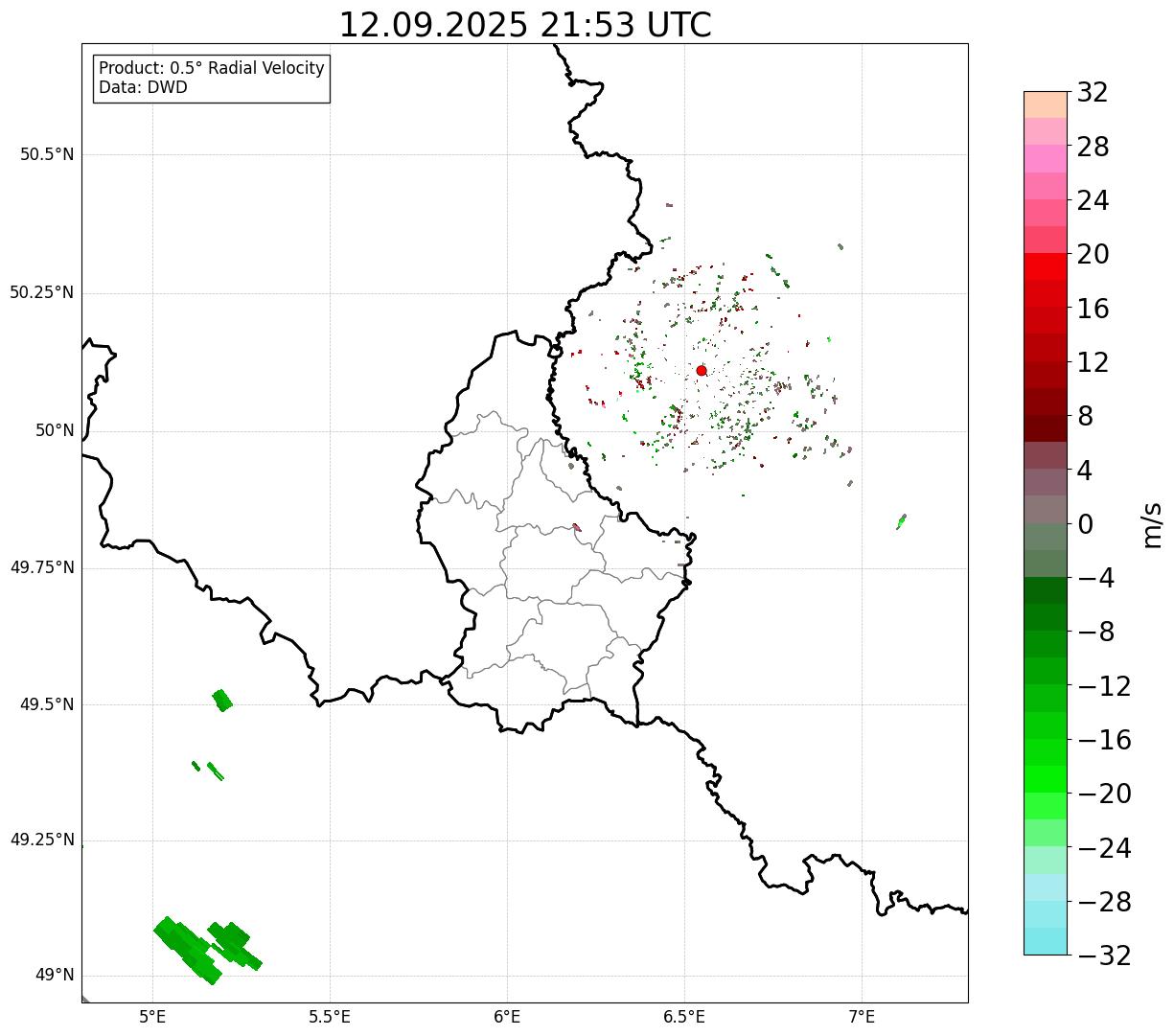Screen dimensions: 1174x1036
Task: Select the 'Data: DWD' legend line
Action: pos(143,87)
